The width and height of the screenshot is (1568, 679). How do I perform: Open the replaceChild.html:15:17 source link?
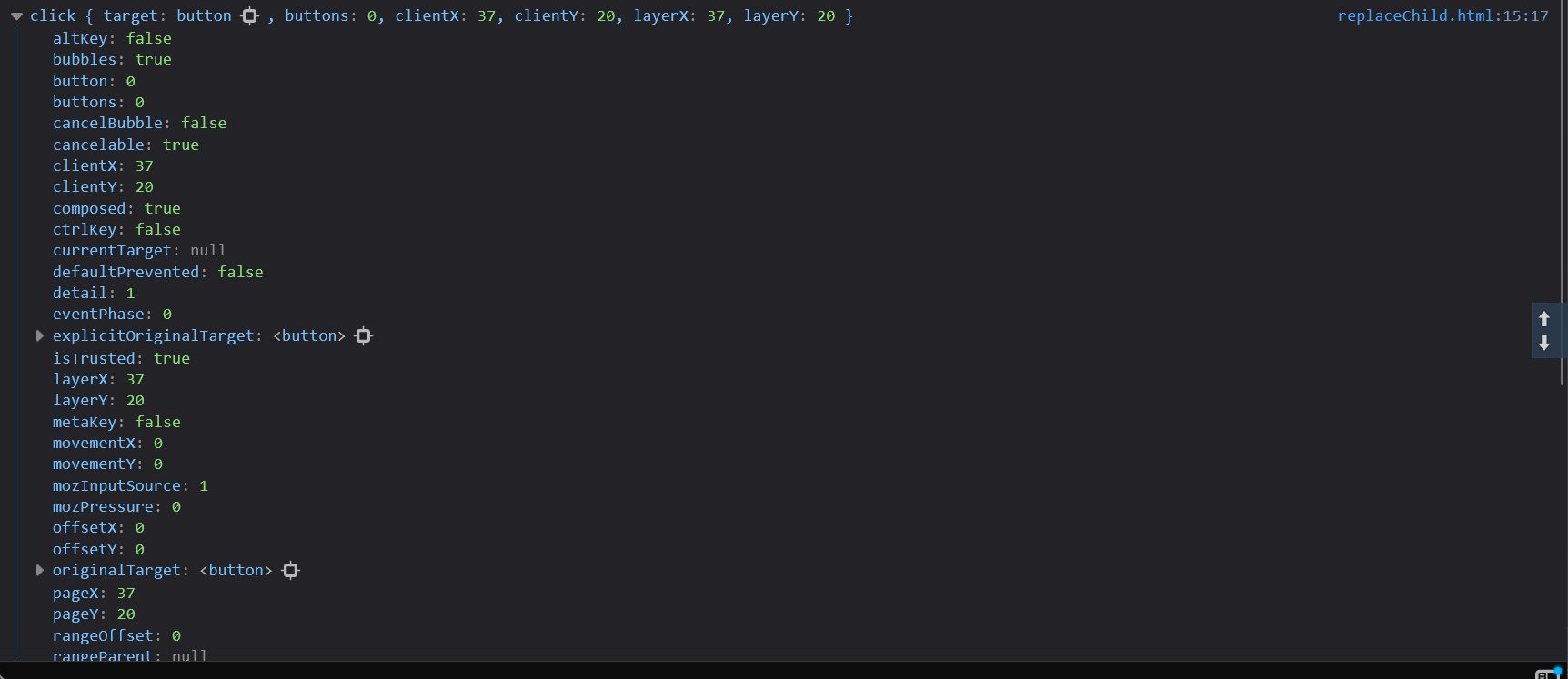click(1442, 16)
